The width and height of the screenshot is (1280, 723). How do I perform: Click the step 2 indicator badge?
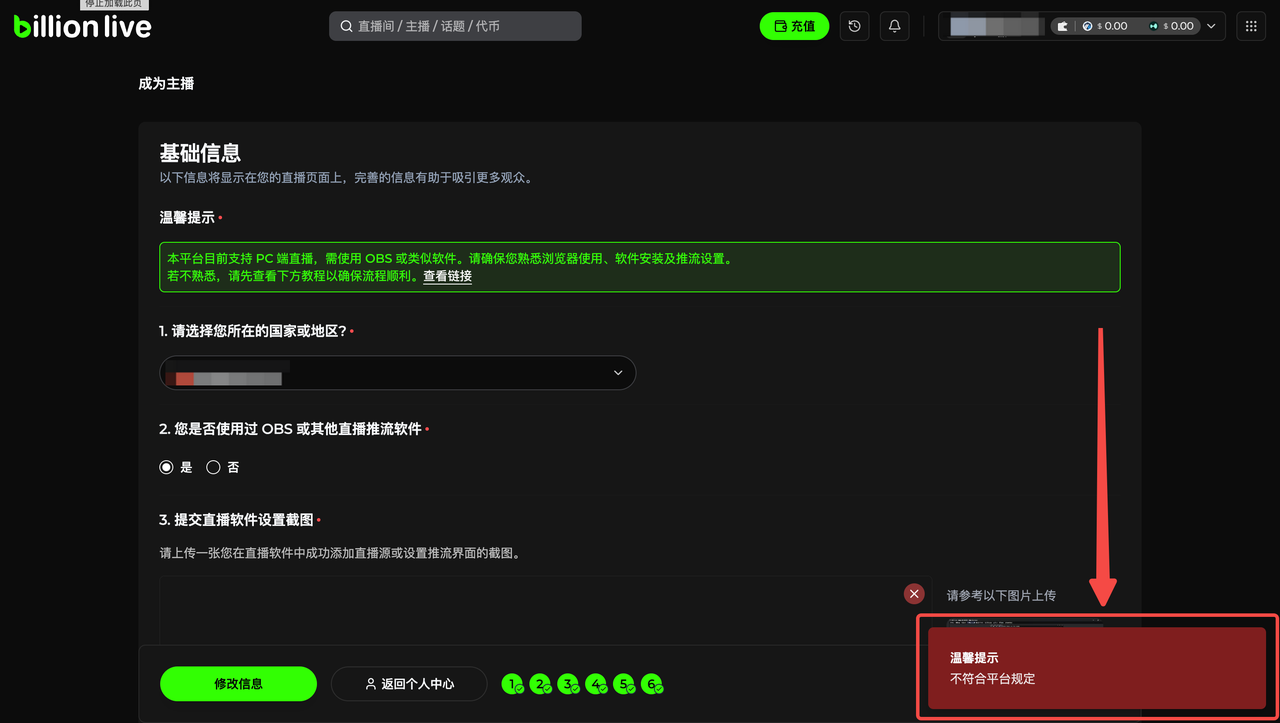[x=541, y=684]
